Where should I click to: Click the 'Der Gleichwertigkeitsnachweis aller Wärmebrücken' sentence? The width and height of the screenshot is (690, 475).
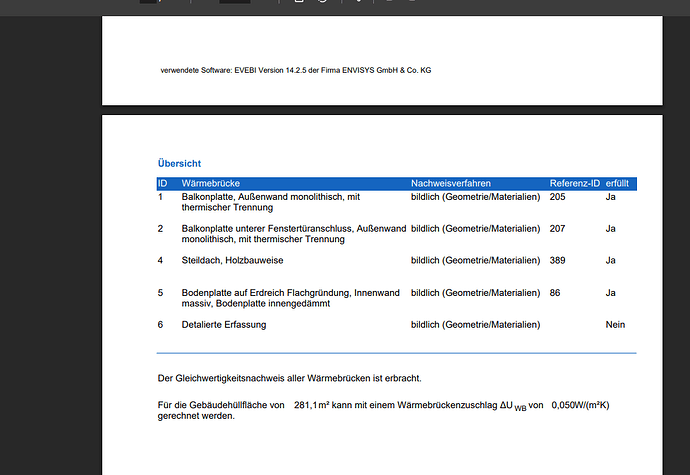[x=289, y=378]
